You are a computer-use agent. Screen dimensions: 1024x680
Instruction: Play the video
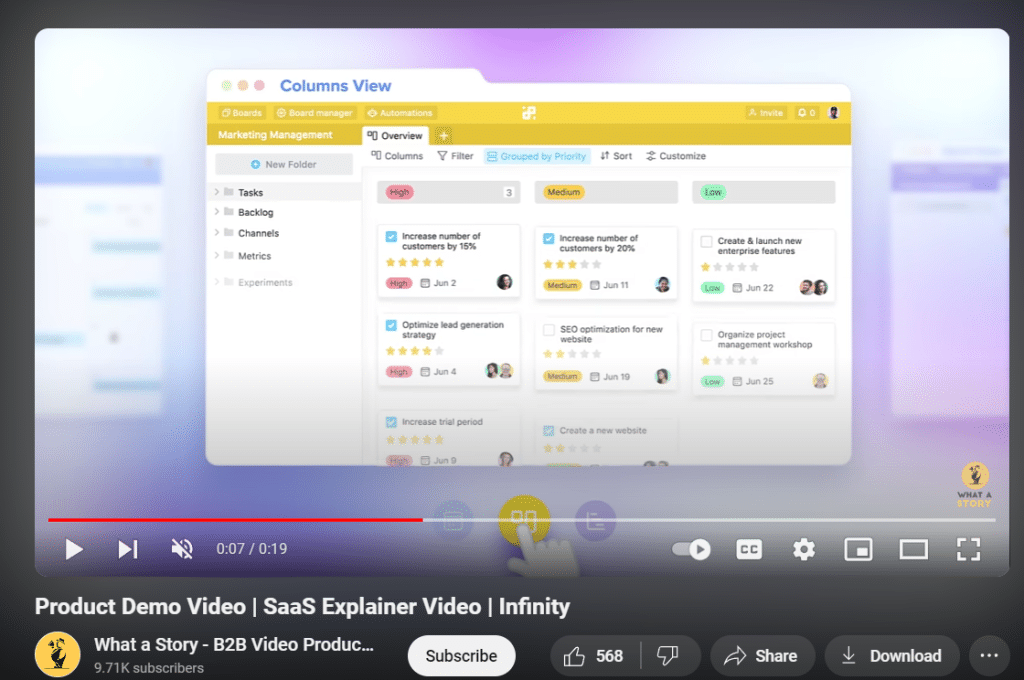[73, 549]
